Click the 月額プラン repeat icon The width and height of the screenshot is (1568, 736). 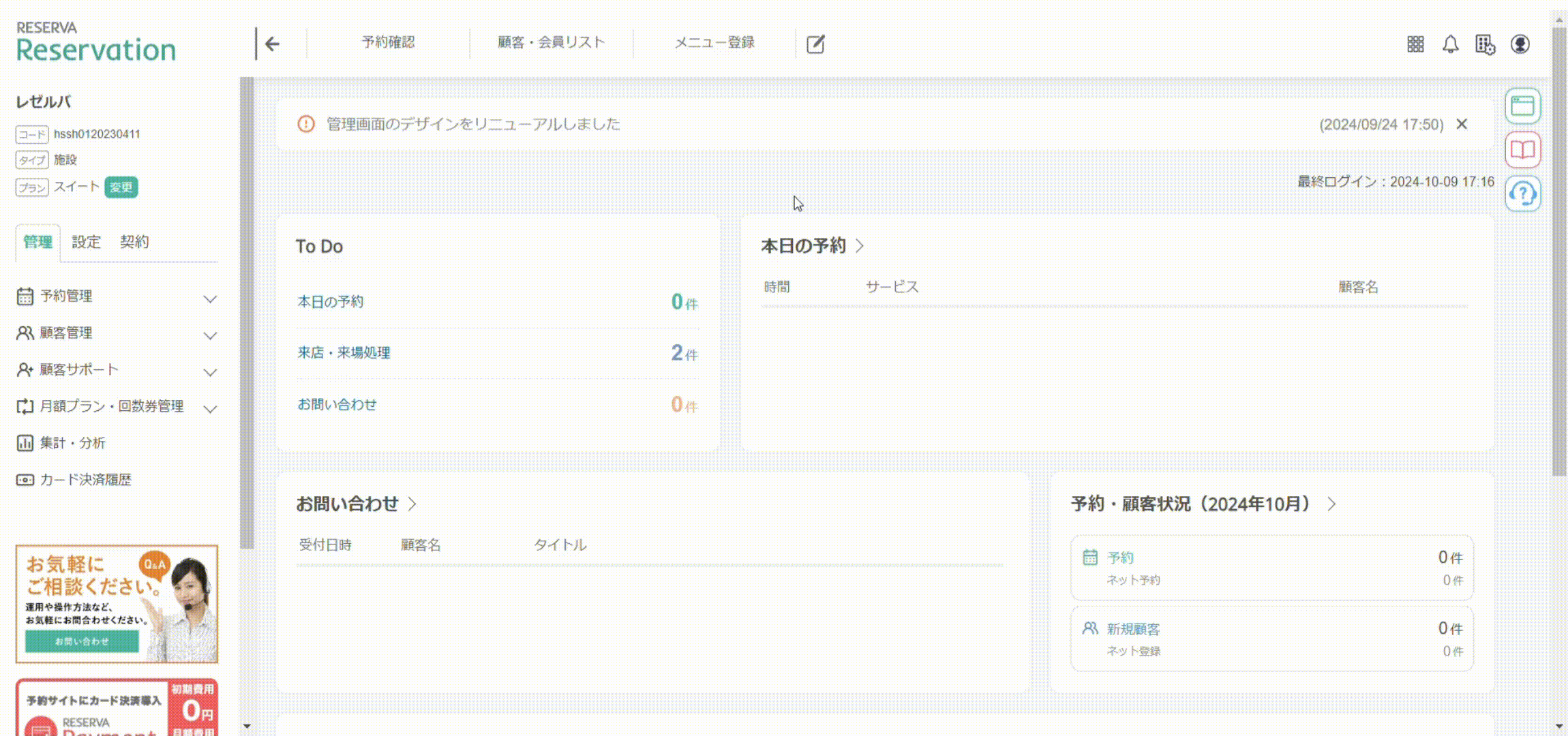point(25,406)
